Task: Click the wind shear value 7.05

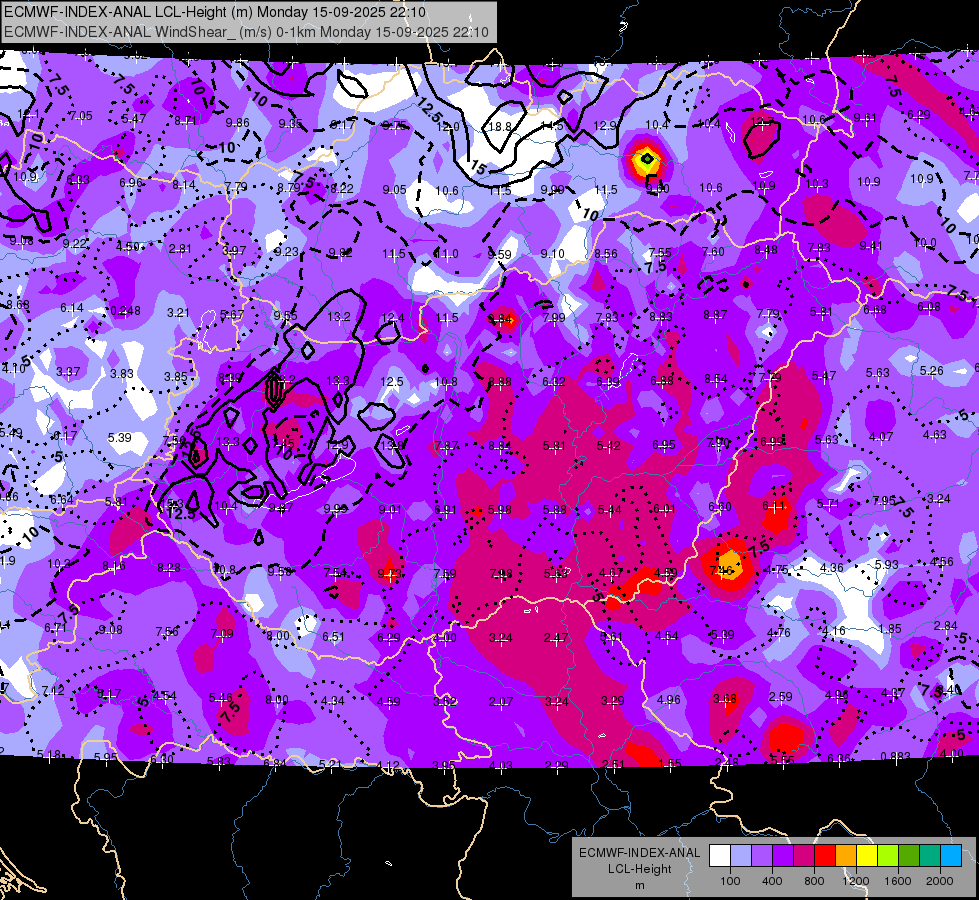Action: pos(81,116)
